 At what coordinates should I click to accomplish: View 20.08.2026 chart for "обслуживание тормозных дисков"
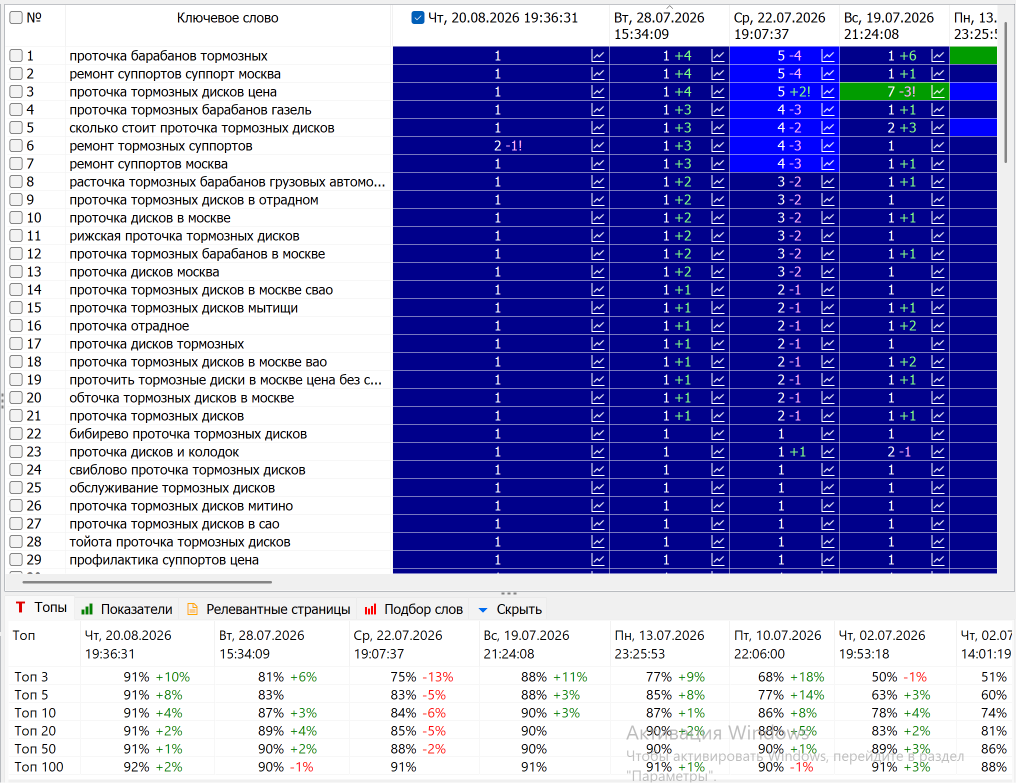click(x=597, y=488)
